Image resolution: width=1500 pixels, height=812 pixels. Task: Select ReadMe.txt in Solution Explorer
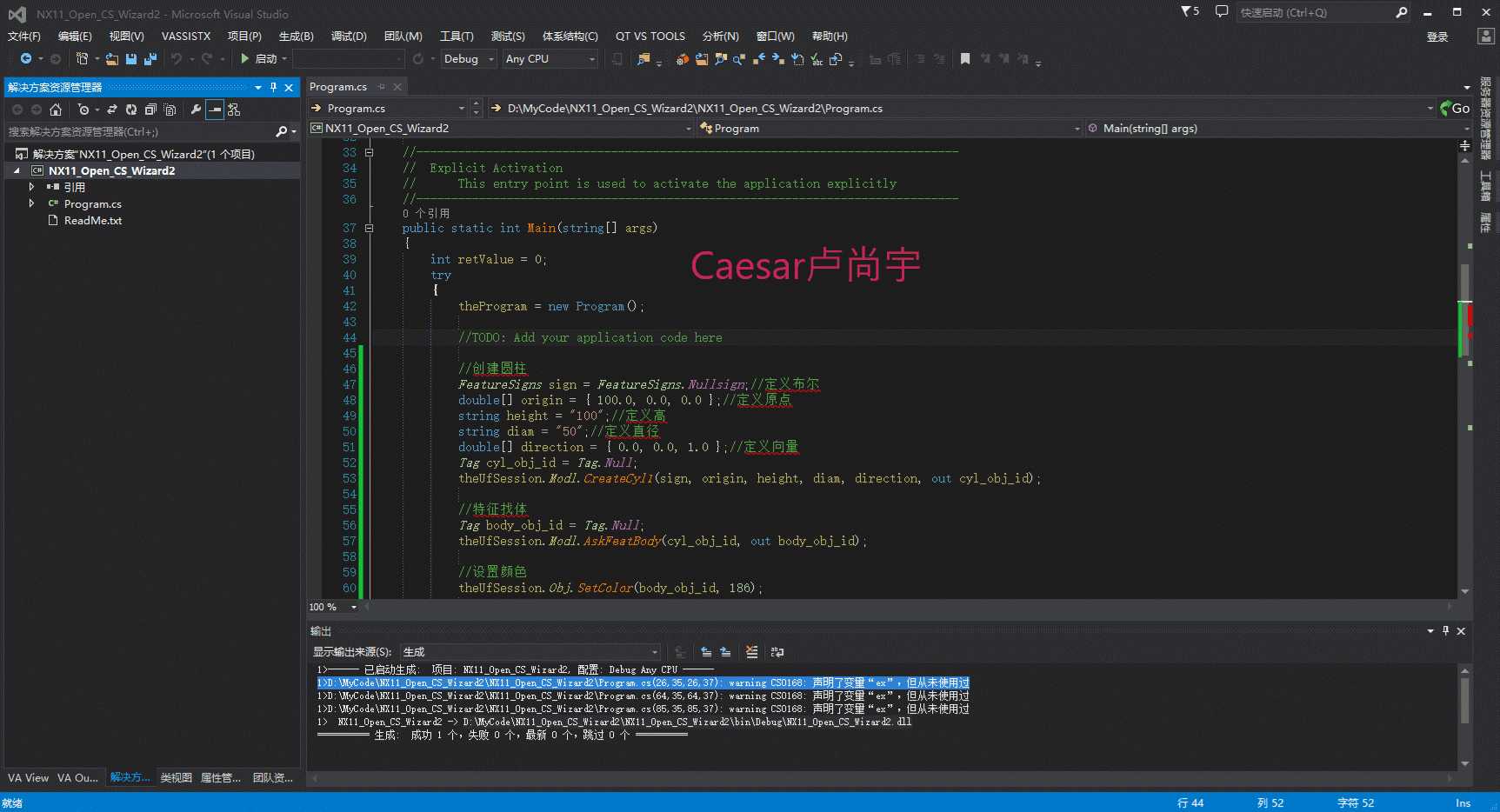click(93, 220)
